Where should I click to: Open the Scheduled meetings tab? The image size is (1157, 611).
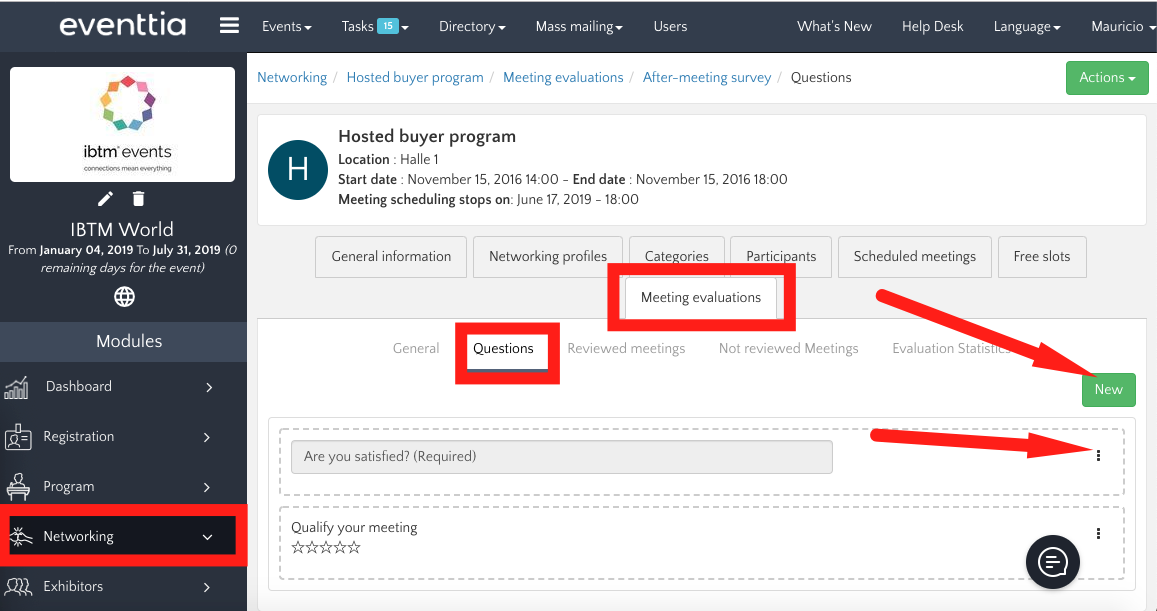pos(914,257)
